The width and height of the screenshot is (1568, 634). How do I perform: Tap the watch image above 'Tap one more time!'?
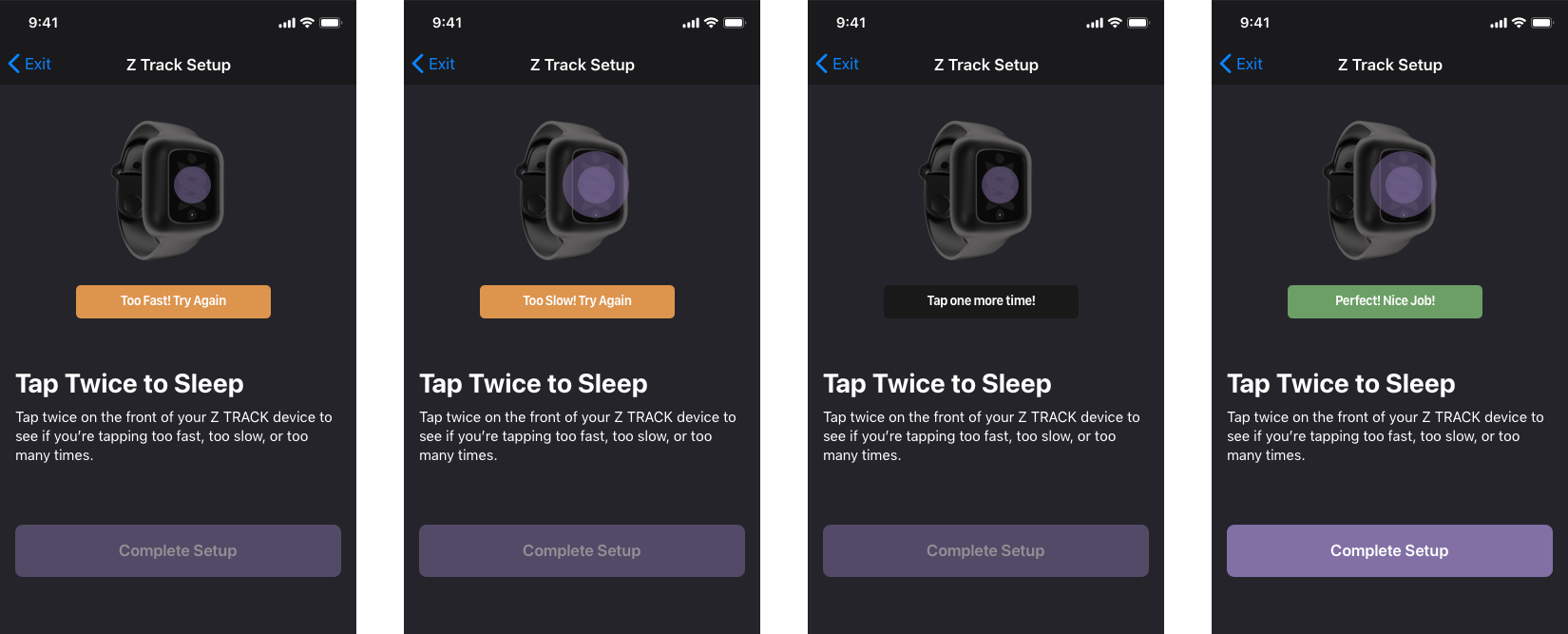979,189
